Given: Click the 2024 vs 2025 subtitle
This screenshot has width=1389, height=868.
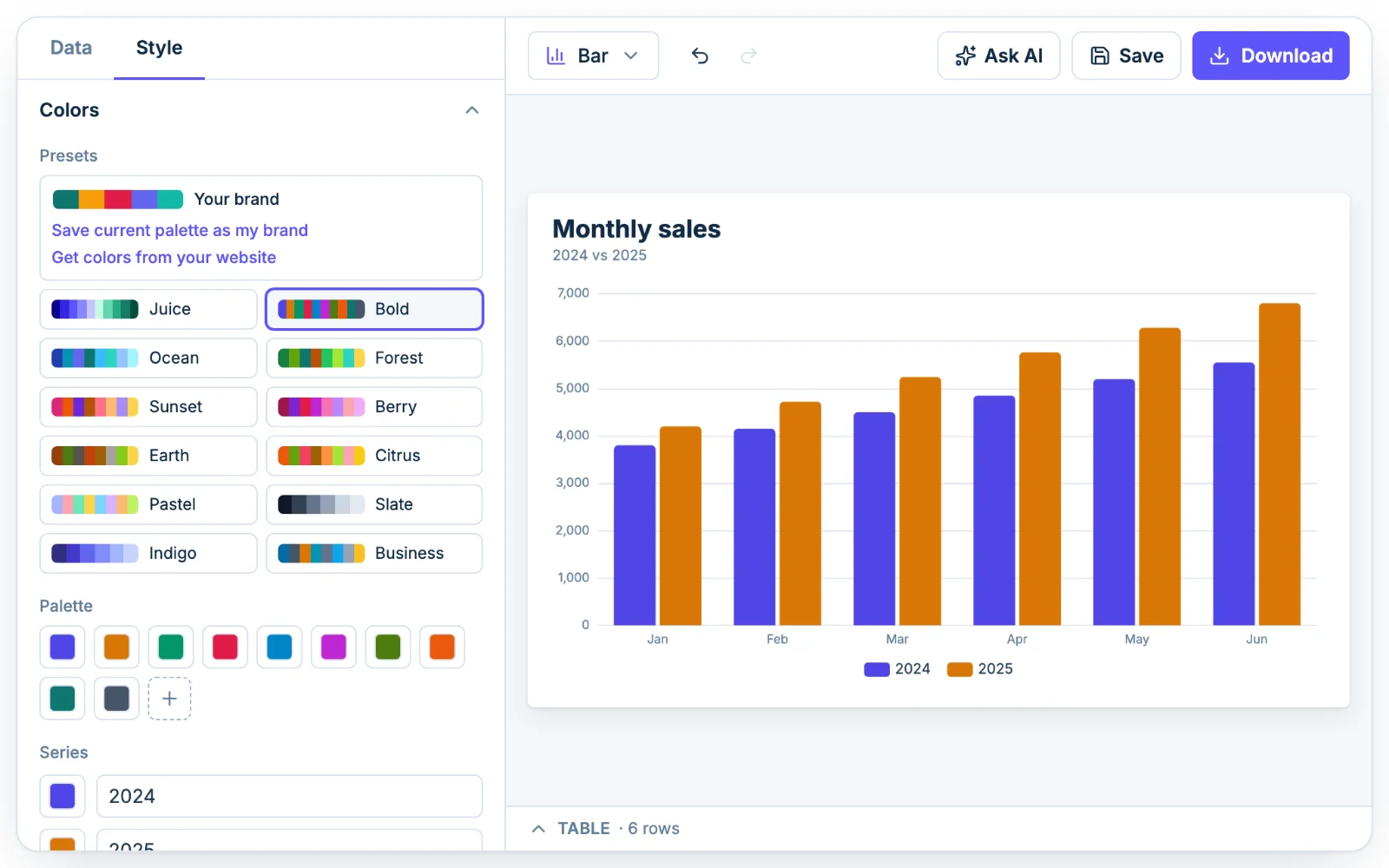Looking at the screenshot, I should [x=600, y=255].
